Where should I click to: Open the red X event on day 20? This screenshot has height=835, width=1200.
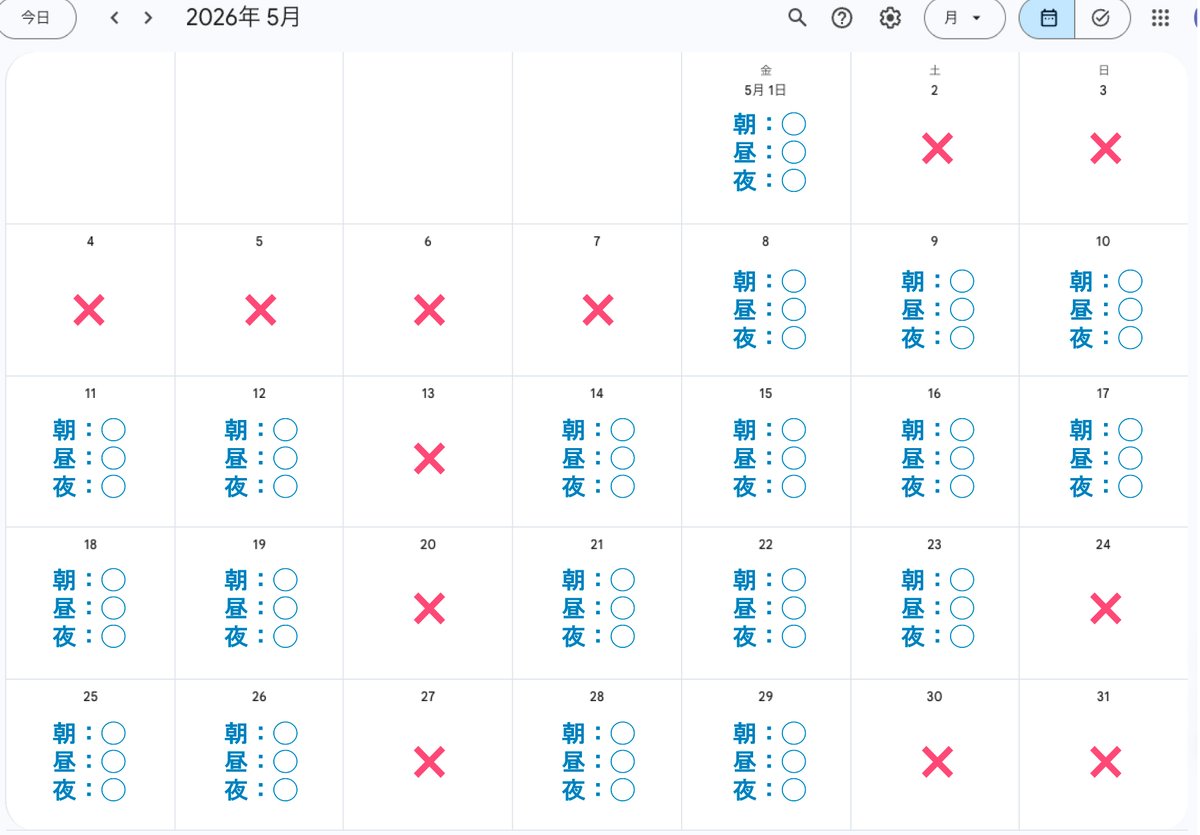coord(429,608)
